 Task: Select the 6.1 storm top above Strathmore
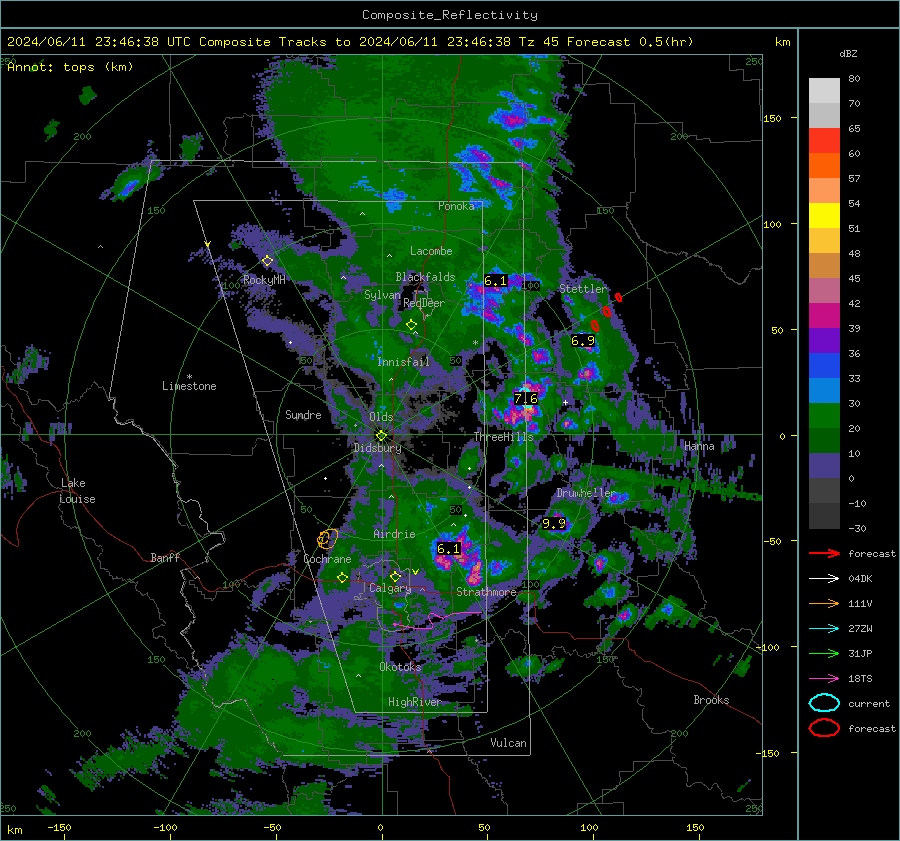coord(448,549)
